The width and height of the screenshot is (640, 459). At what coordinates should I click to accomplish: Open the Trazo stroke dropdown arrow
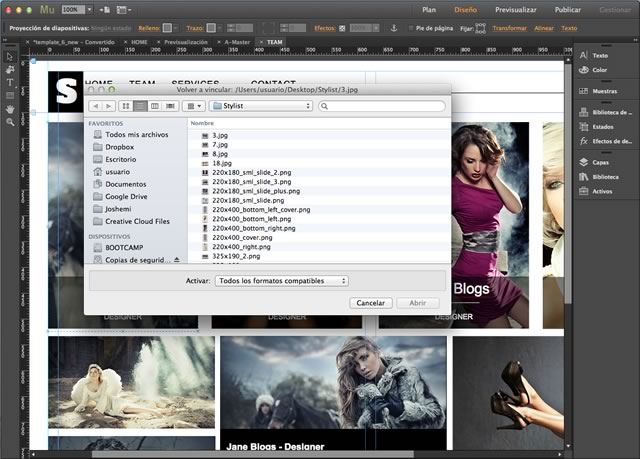point(220,28)
